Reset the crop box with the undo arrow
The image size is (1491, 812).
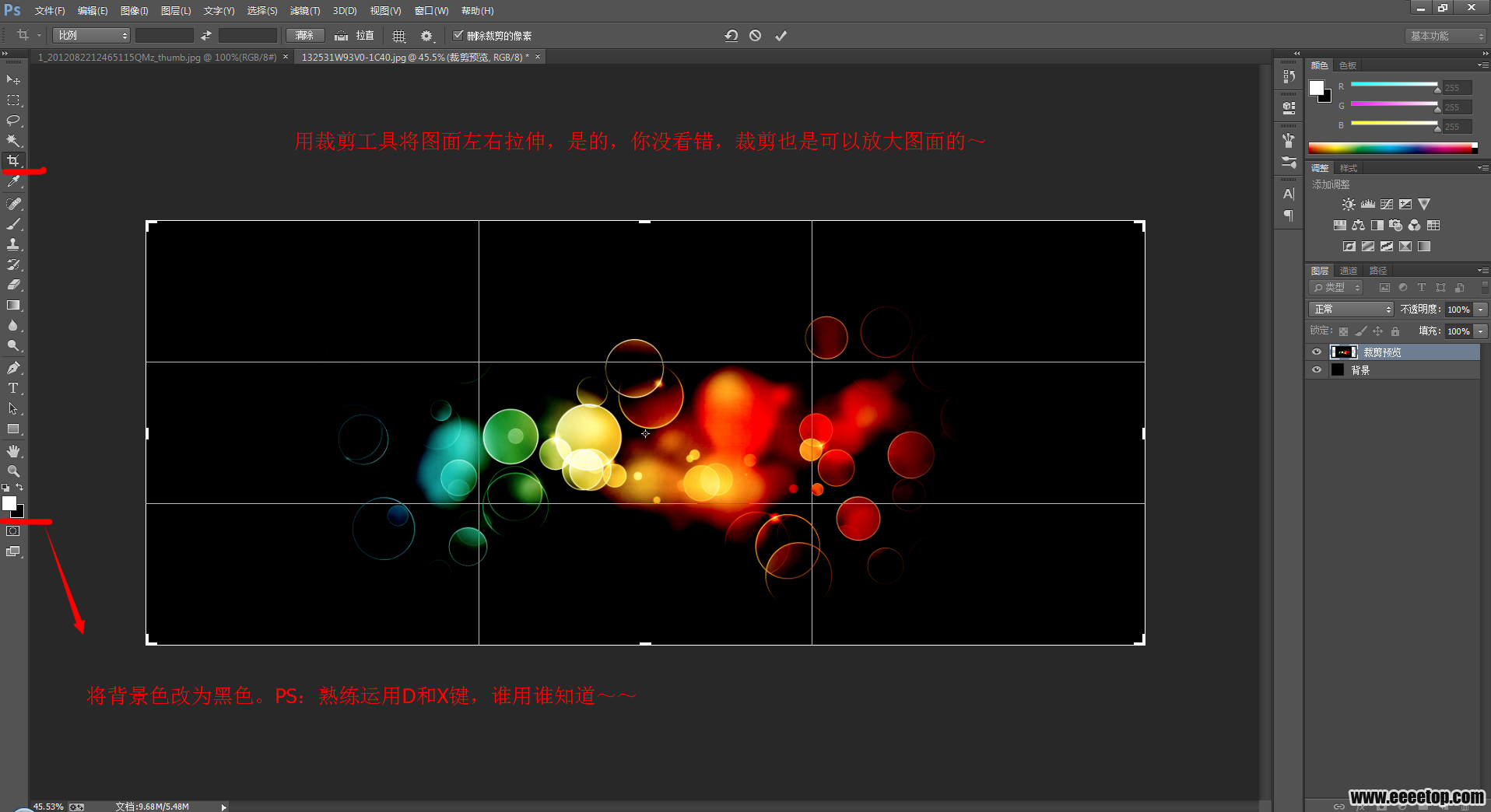731,36
